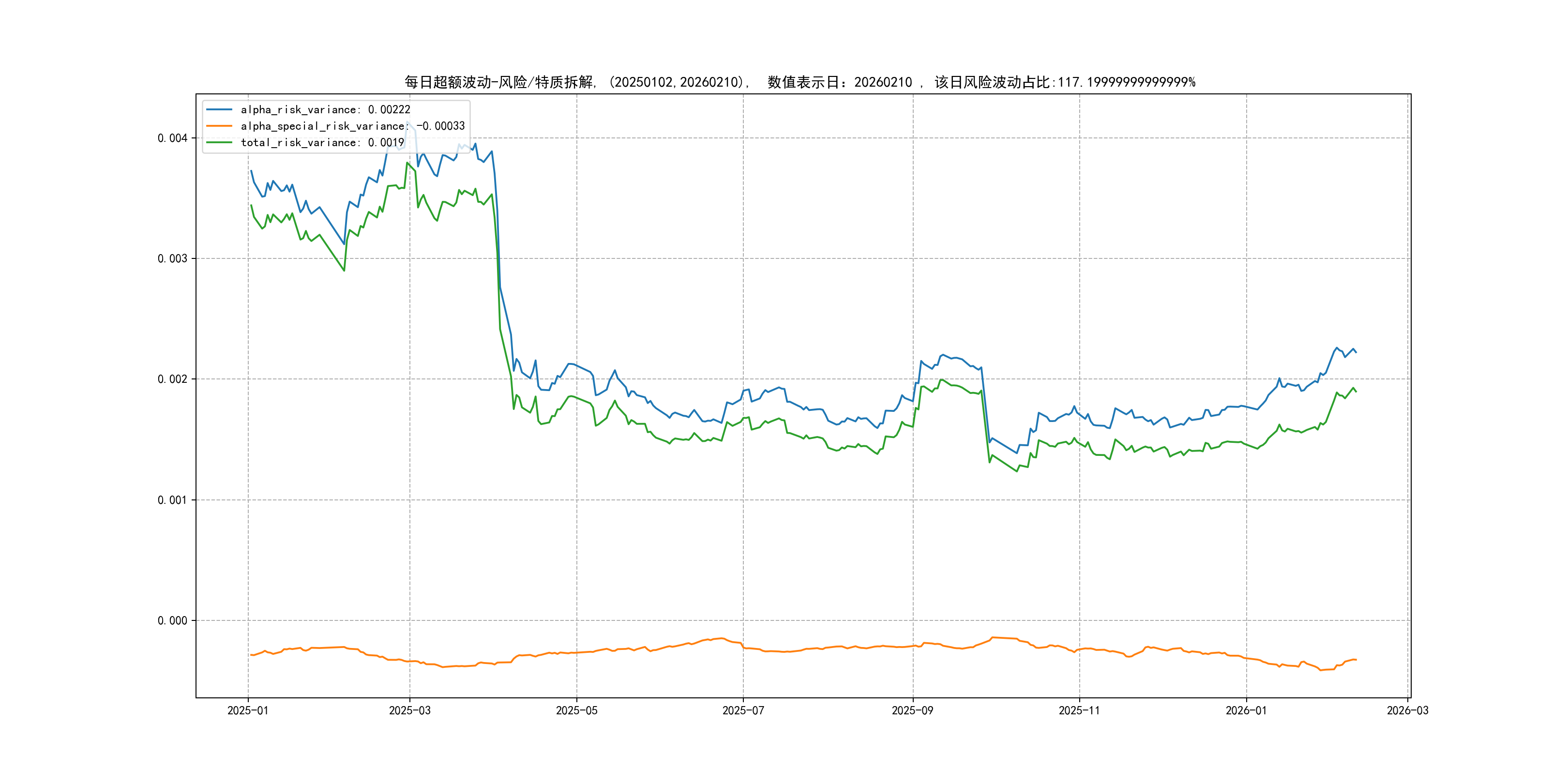Screen dimensions: 1568x784
Task: Click the 0.000 y-axis tick label
Action: pos(172,621)
